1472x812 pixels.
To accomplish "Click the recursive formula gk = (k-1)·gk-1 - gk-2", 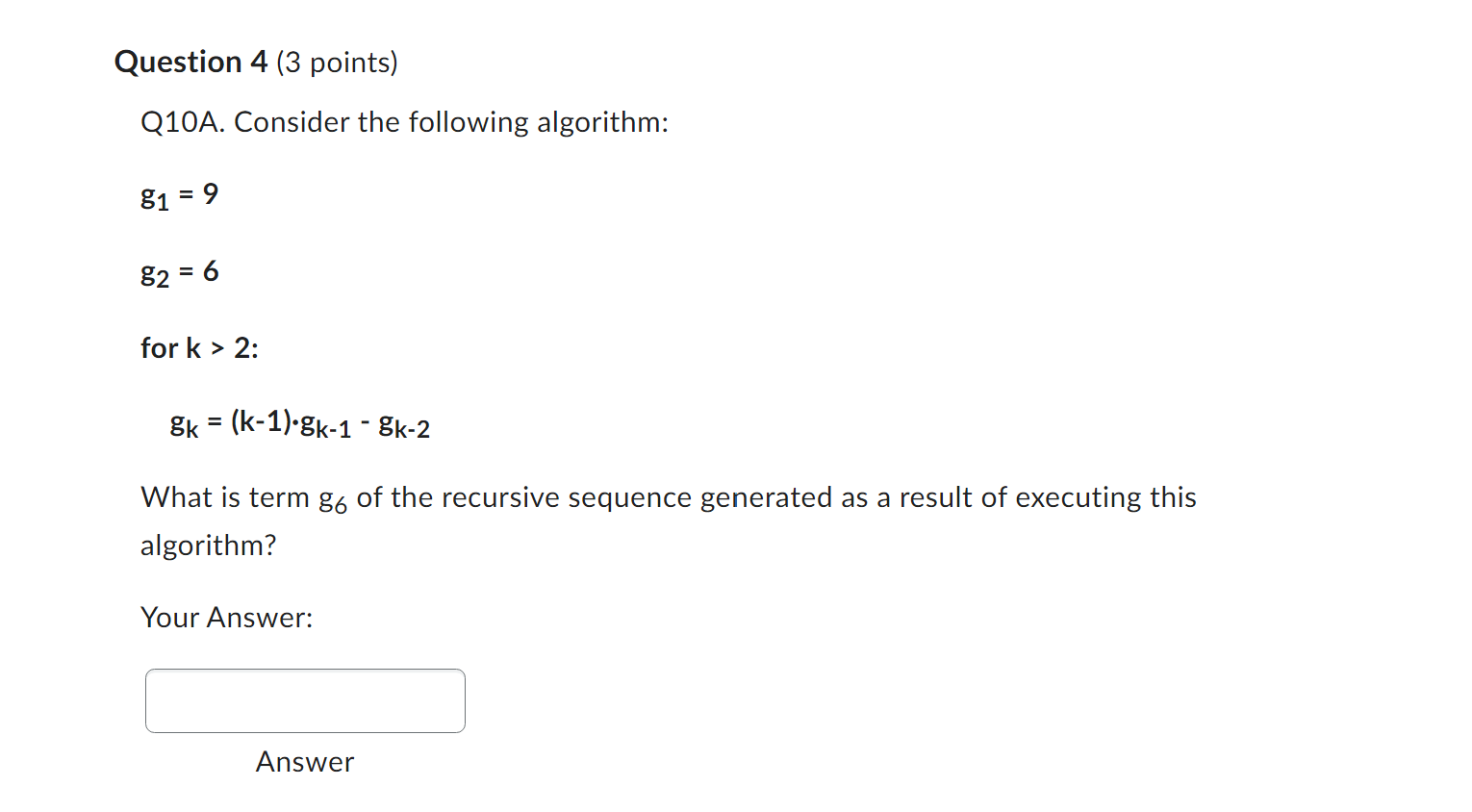I will point(300,423).
